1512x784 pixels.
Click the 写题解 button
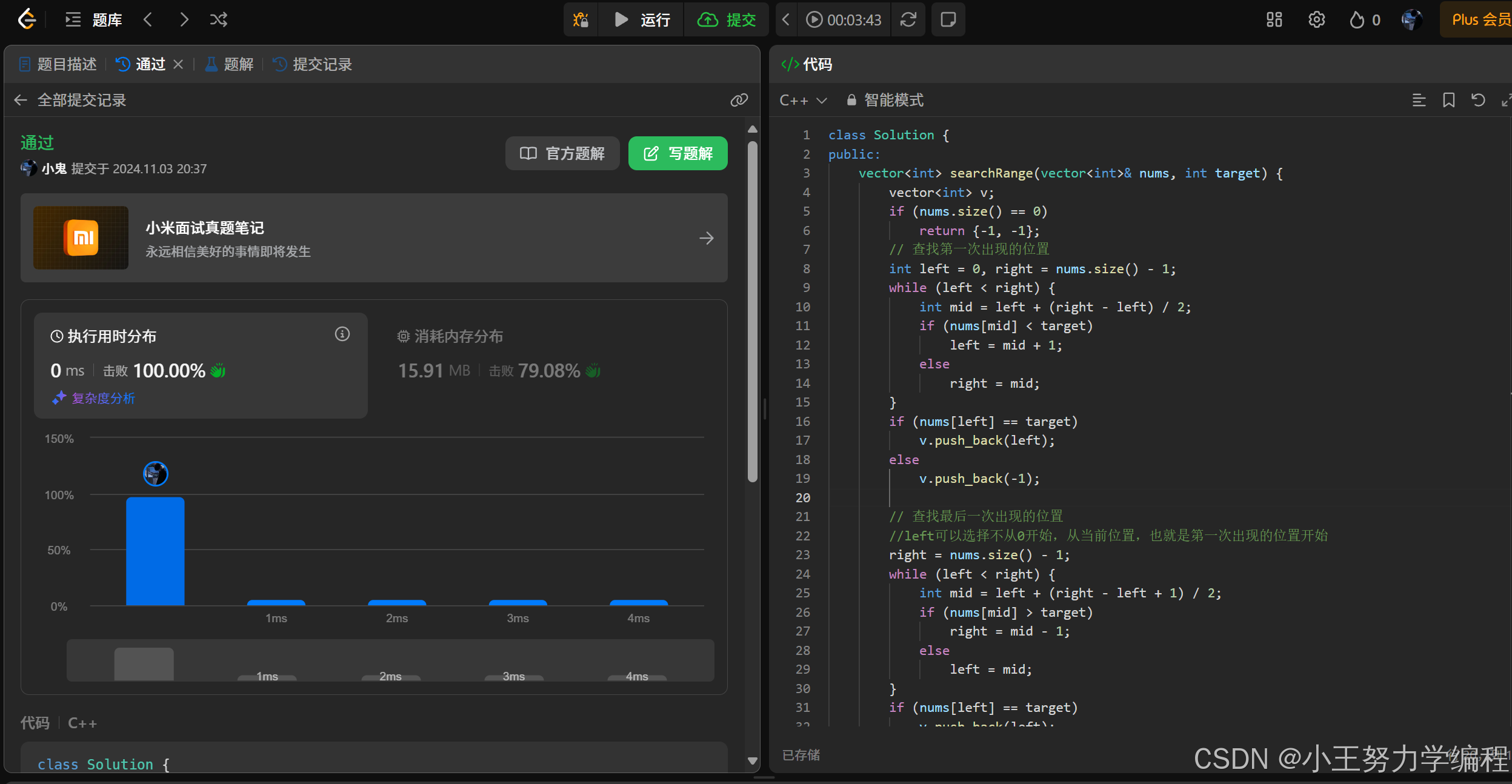pos(678,153)
